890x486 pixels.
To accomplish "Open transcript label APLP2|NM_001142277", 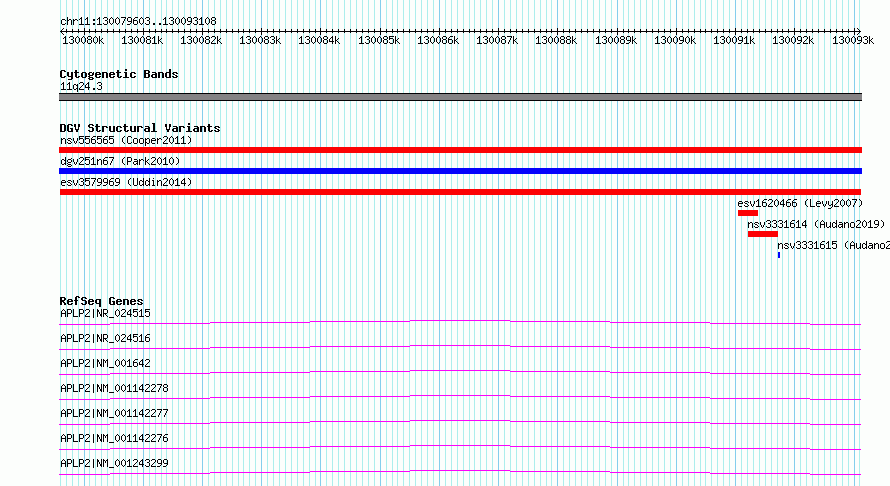I will pyautogui.click(x=114, y=413).
